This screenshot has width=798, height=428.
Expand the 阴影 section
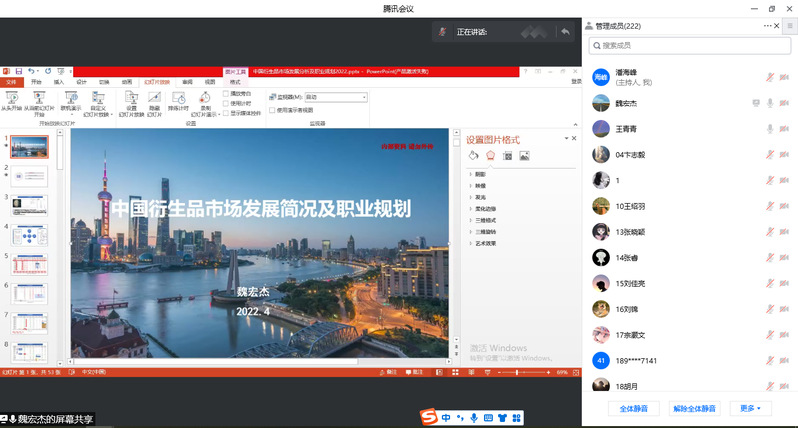[x=479, y=175]
